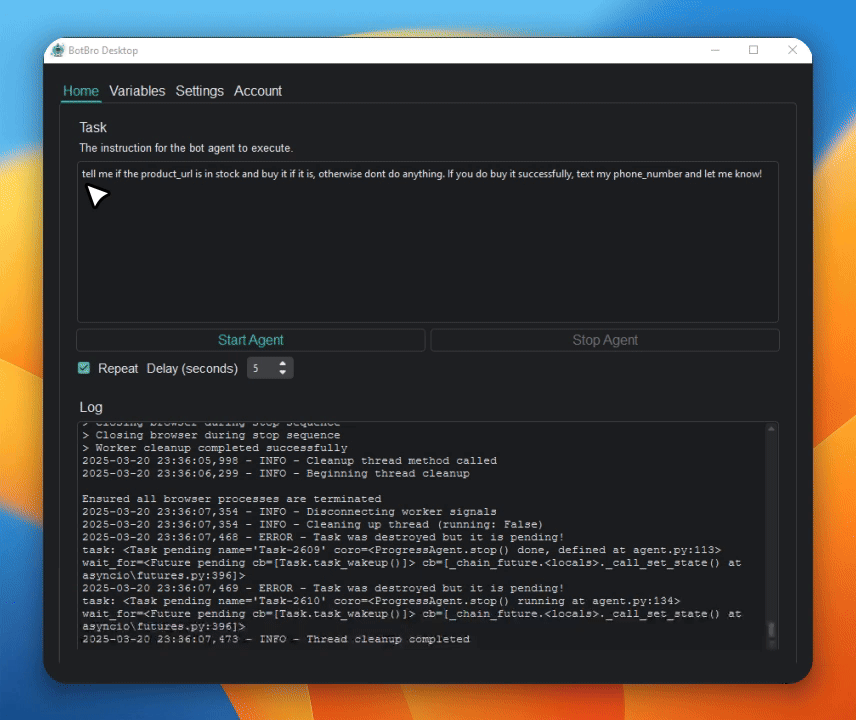Image resolution: width=856 pixels, height=720 pixels.
Task: Click the "Thread cleanup completed" log line
Action: point(387,639)
